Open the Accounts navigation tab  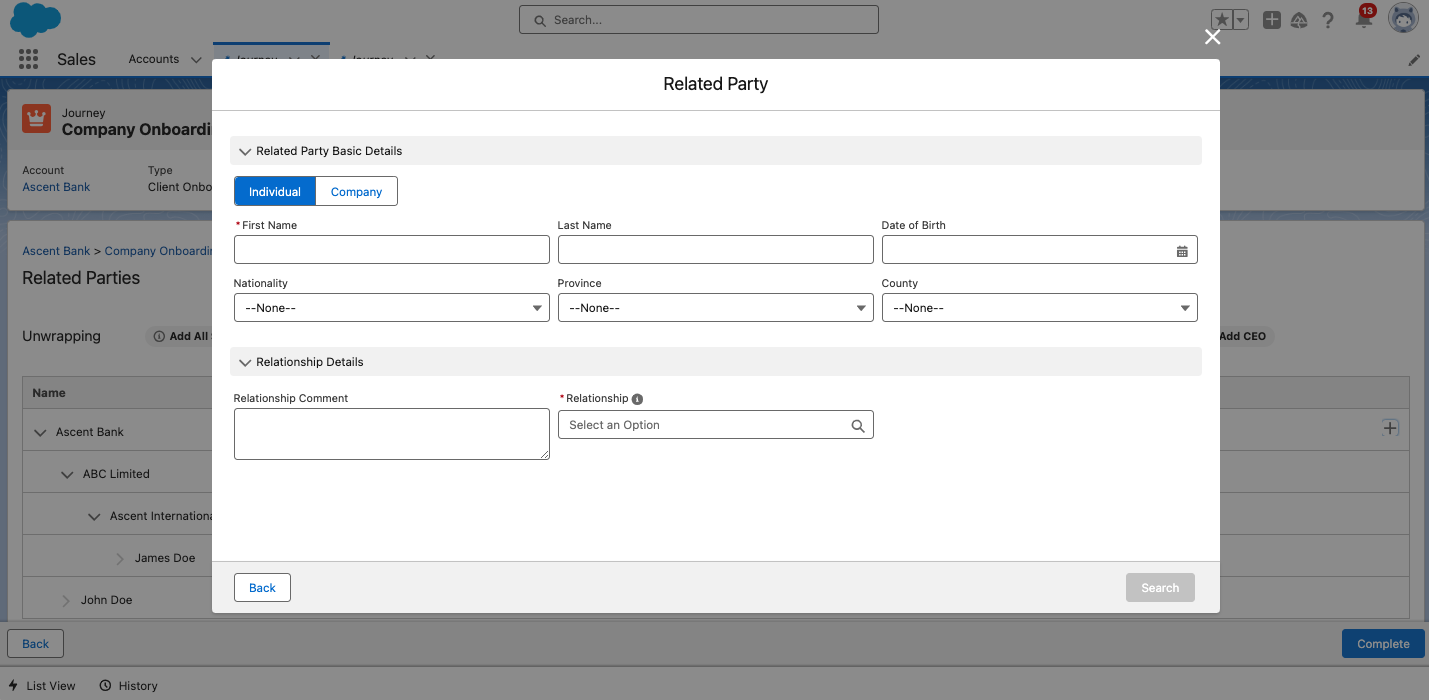click(x=154, y=59)
